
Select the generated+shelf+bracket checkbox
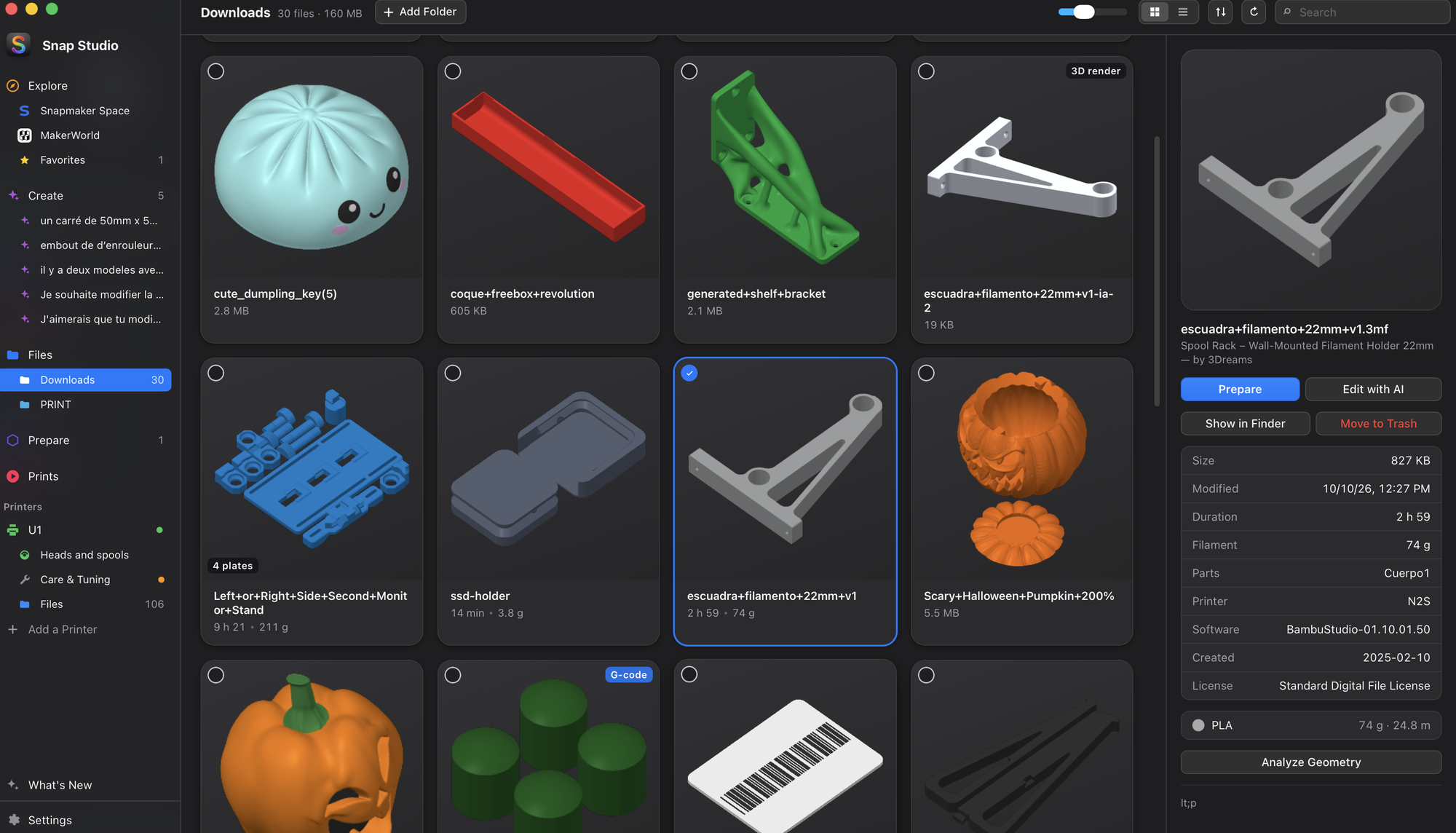point(689,71)
